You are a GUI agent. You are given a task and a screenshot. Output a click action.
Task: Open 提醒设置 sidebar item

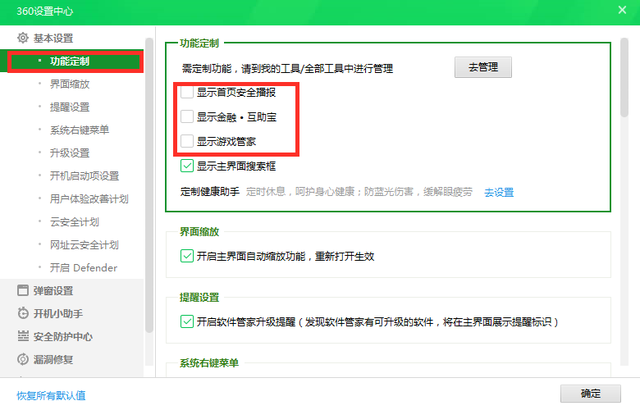pyautogui.click(x=69, y=107)
